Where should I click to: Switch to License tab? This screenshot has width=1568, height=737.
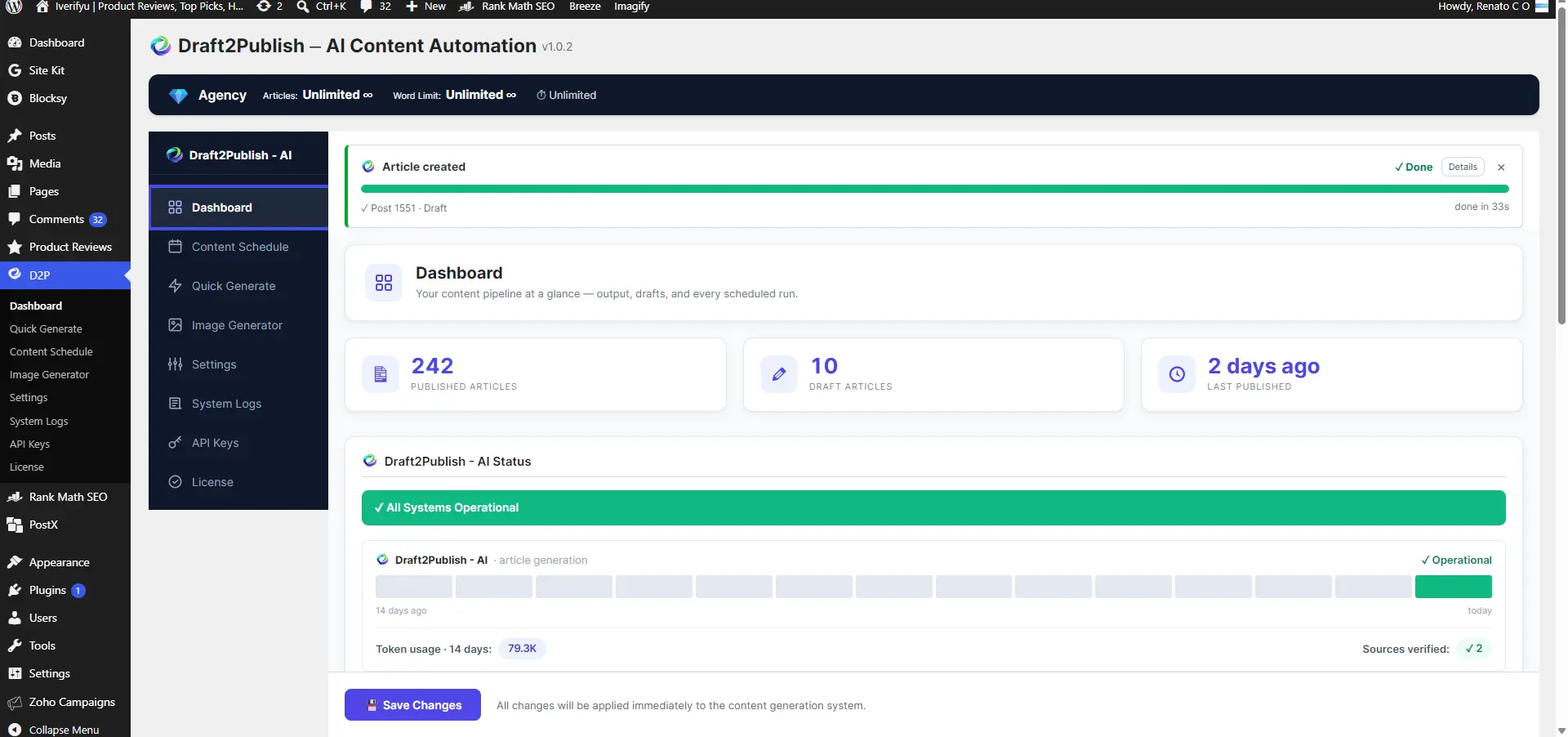[x=238, y=482]
